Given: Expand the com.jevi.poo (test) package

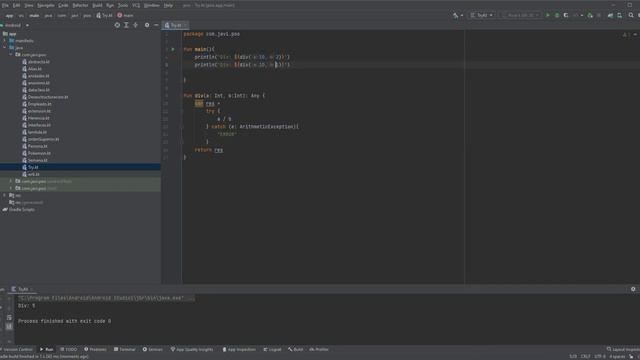Looking at the screenshot, I should pos(11,188).
